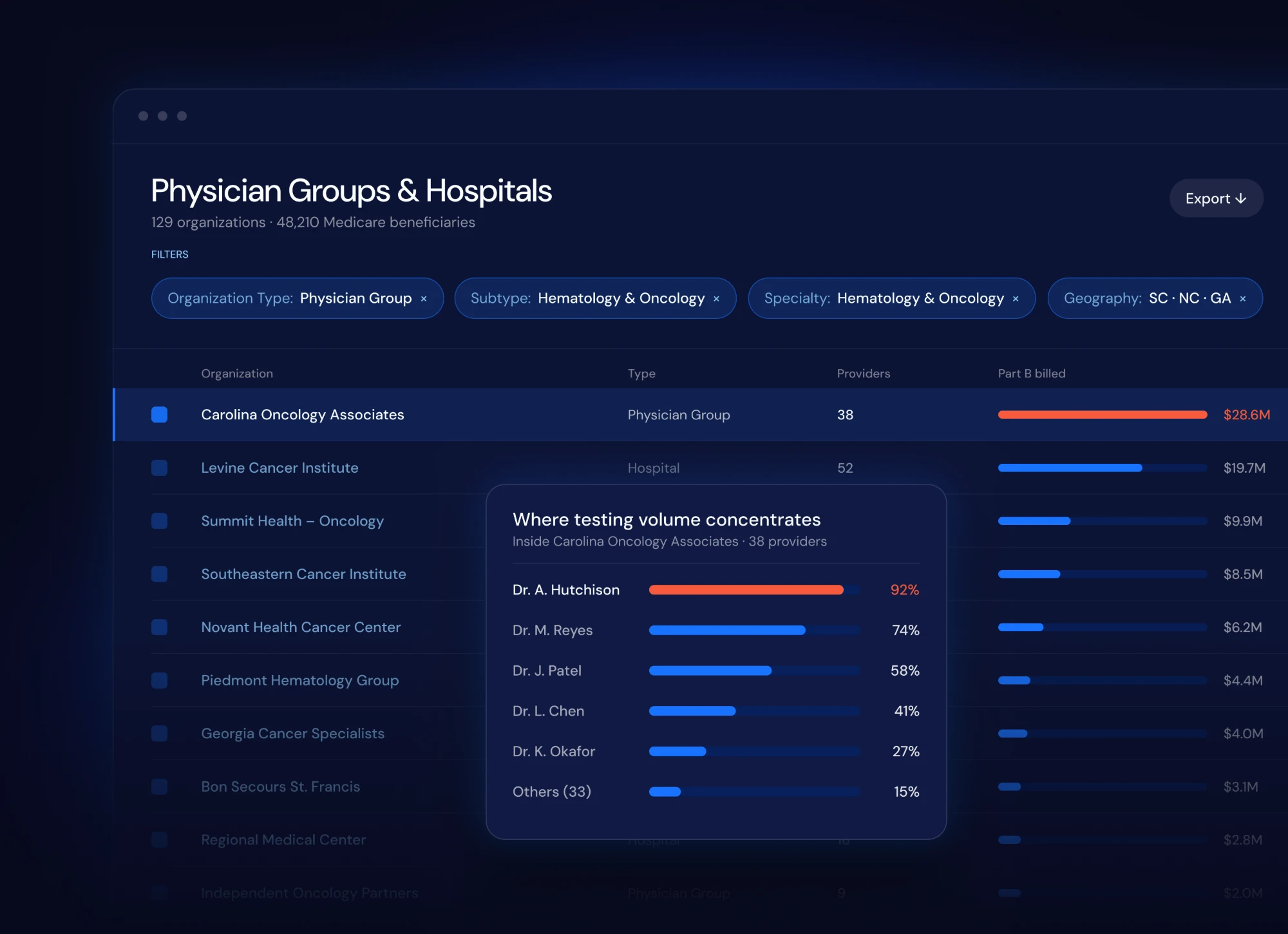The height and width of the screenshot is (934, 1288).
Task: Remove the Specialty filter with its x
Action: coord(1016,299)
